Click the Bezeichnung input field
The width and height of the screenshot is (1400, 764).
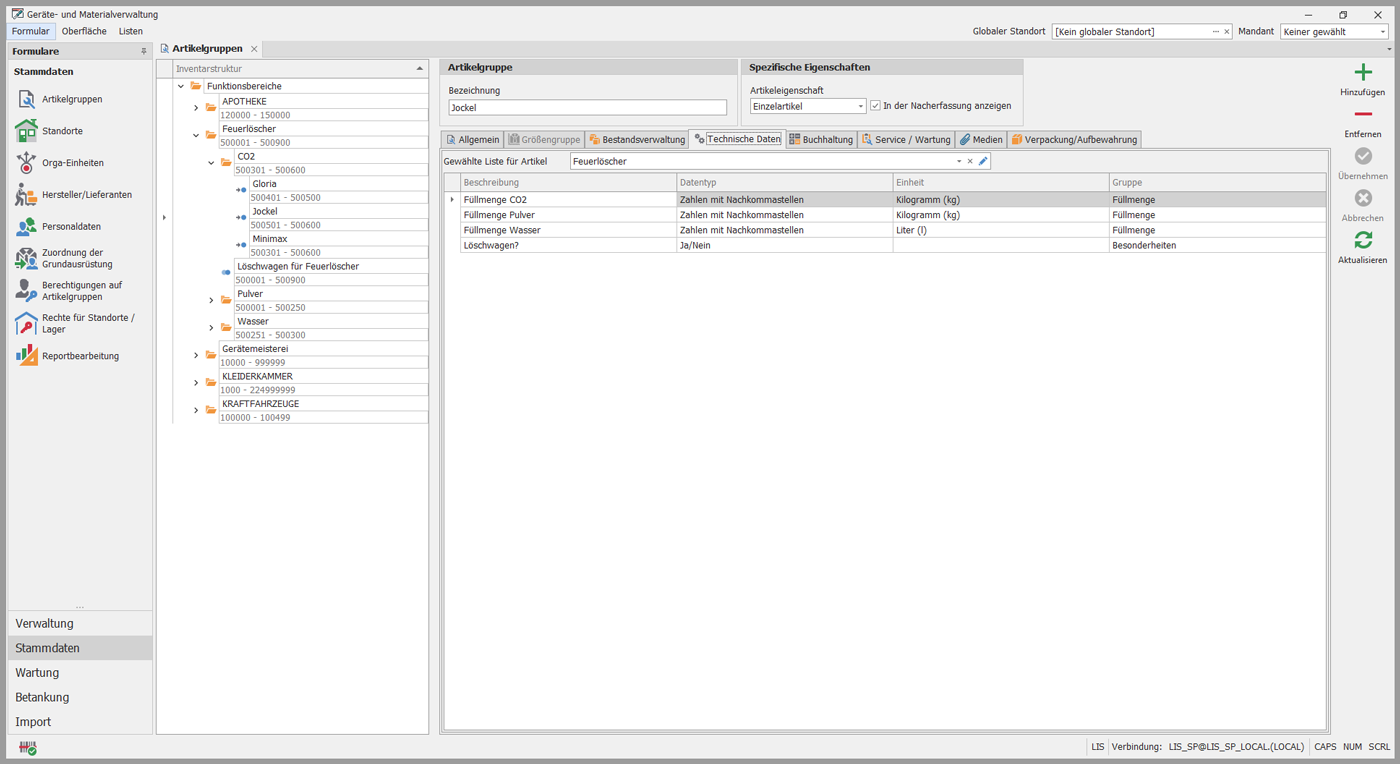[x=587, y=108]
